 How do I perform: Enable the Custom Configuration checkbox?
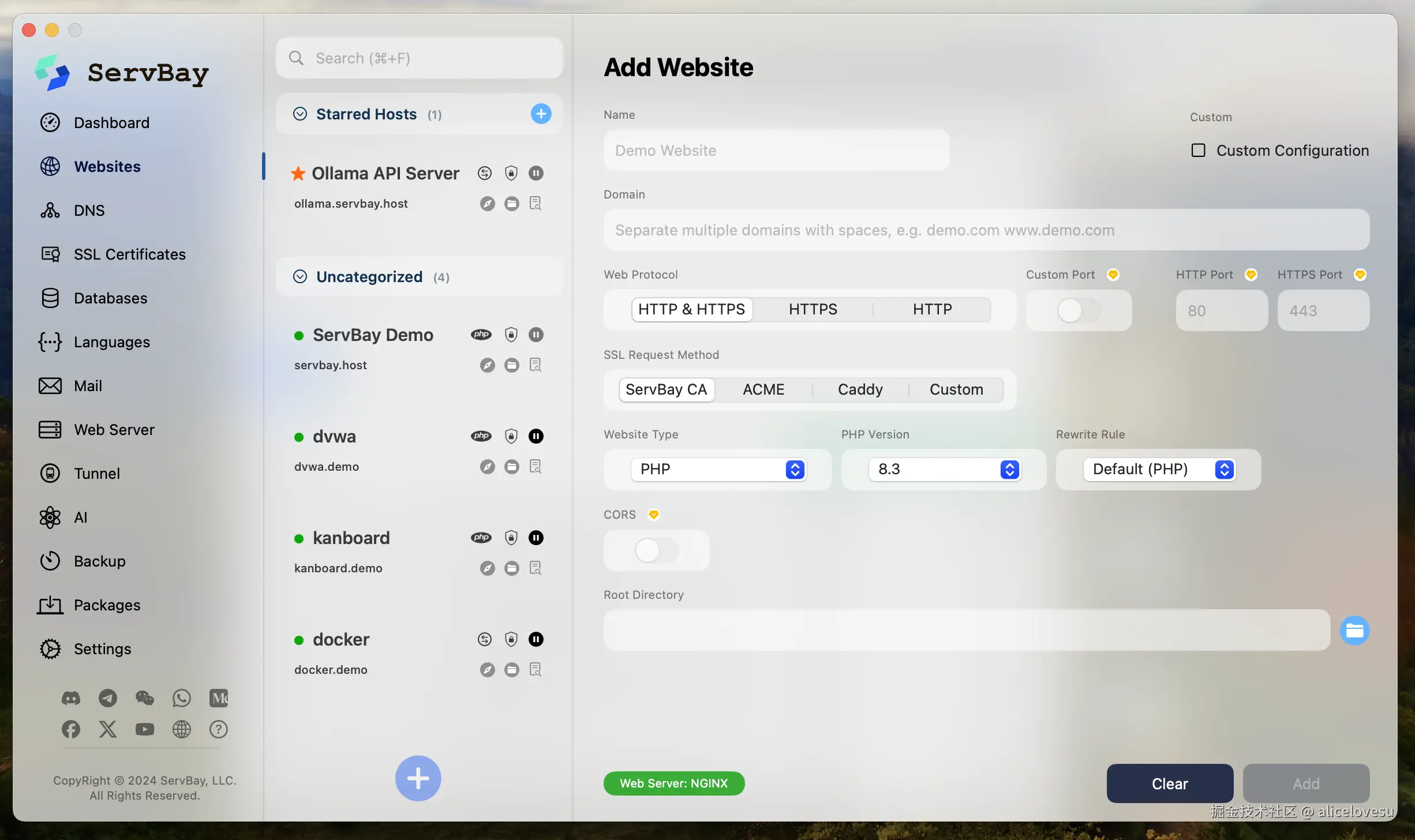pos(1199,151)
